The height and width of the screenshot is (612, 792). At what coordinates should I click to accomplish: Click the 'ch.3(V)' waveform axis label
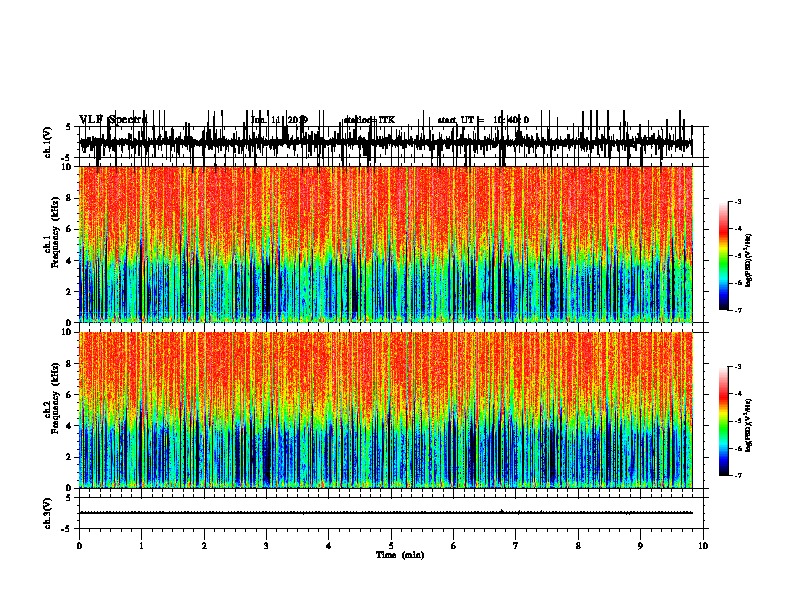pos(48,513)
